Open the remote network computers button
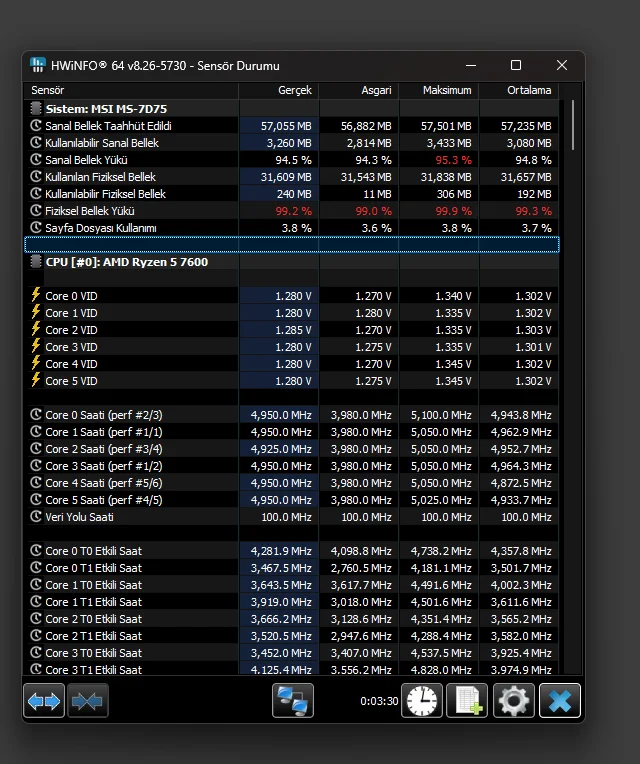Viewport: 640px width, 764px height. tap(293, 701)
